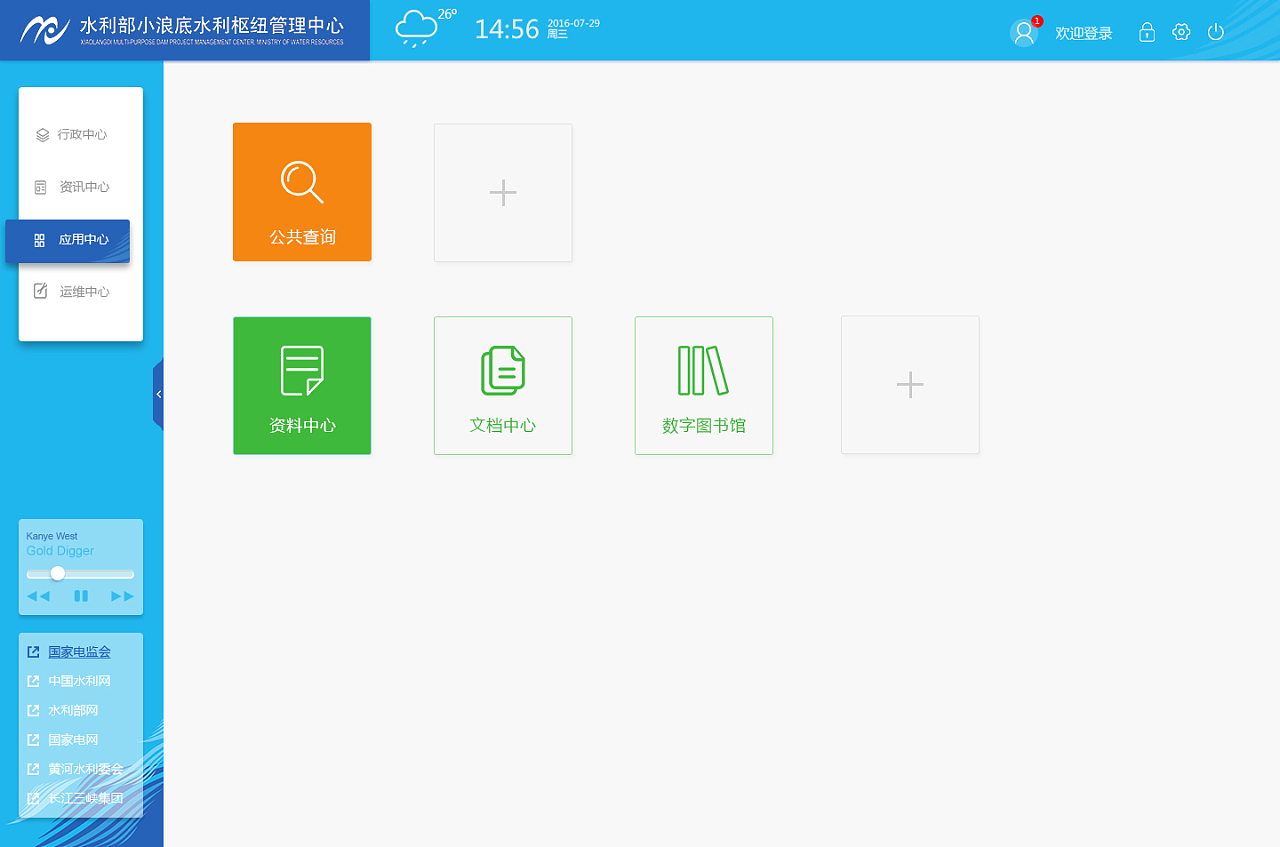1280x847 pixels.
Task: Click the 水利部小浪底 logo banner
Action: [185, 30]
